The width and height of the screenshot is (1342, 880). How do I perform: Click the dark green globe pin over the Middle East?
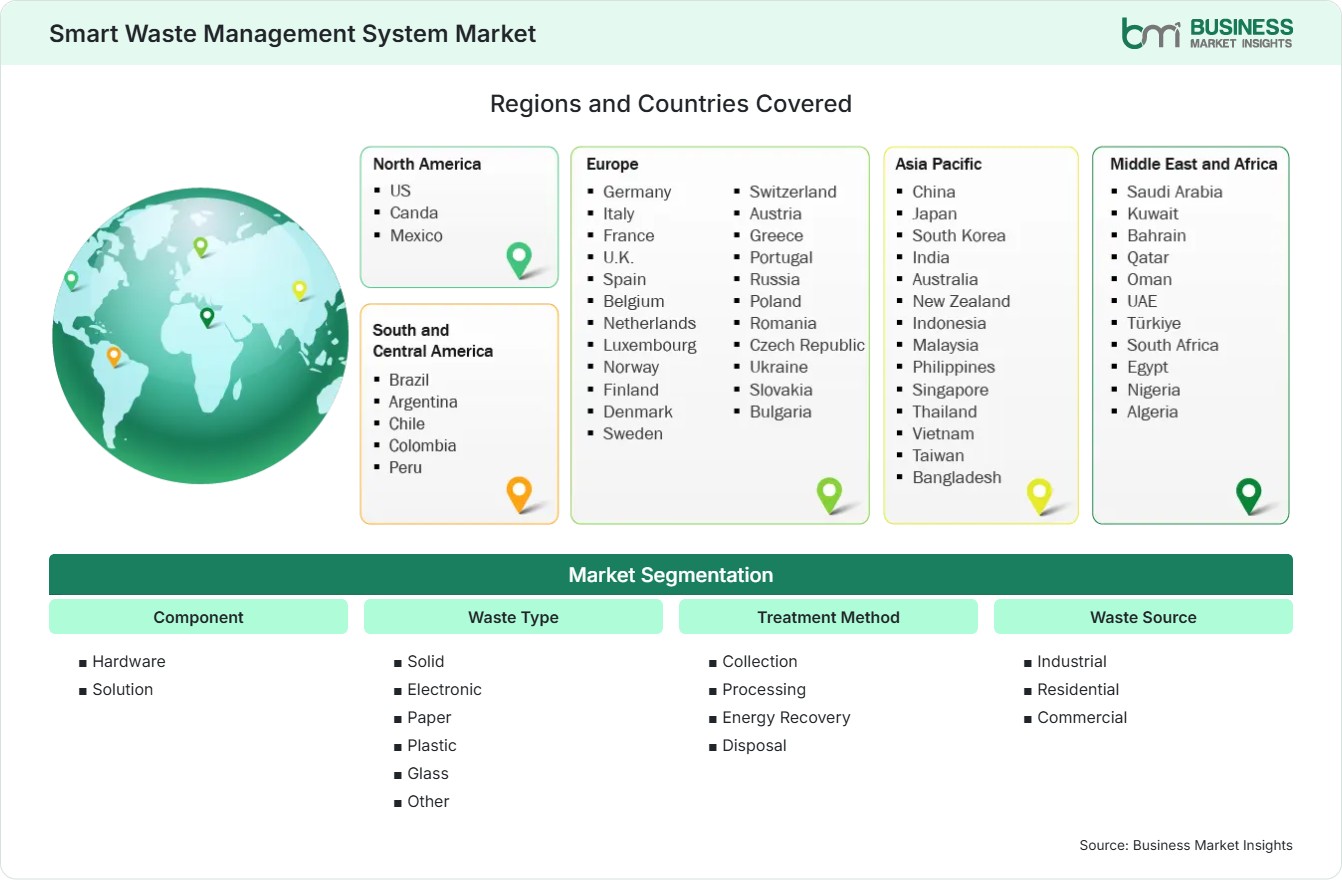tap(207, 317)
